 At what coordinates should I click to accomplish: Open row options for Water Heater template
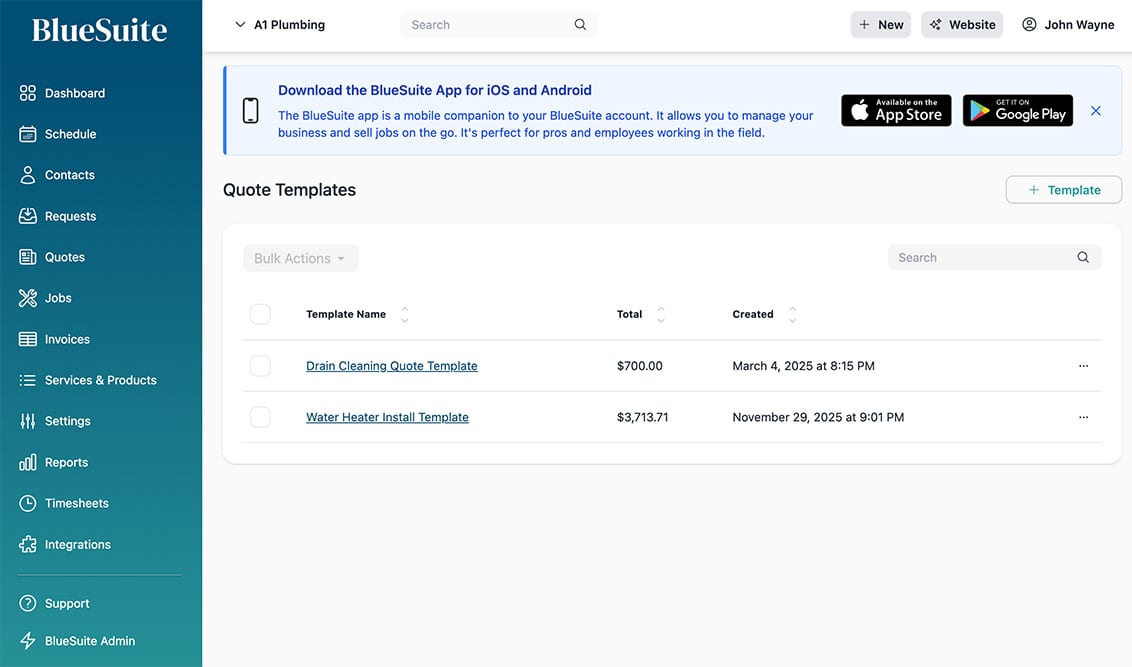point(1083,417)
